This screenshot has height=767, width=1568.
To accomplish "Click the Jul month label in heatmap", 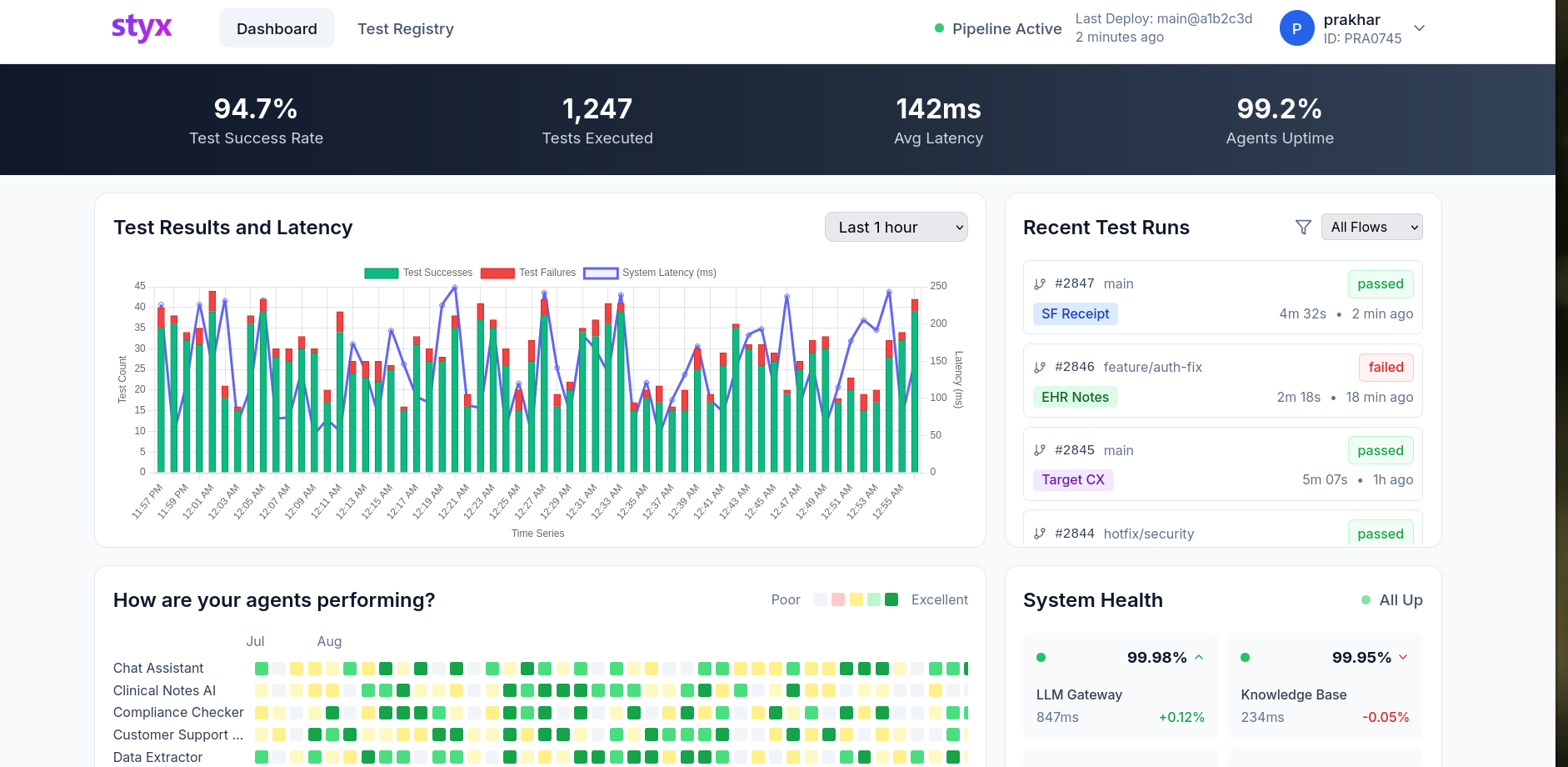I will pyautogui.click(x=255, y=641).
